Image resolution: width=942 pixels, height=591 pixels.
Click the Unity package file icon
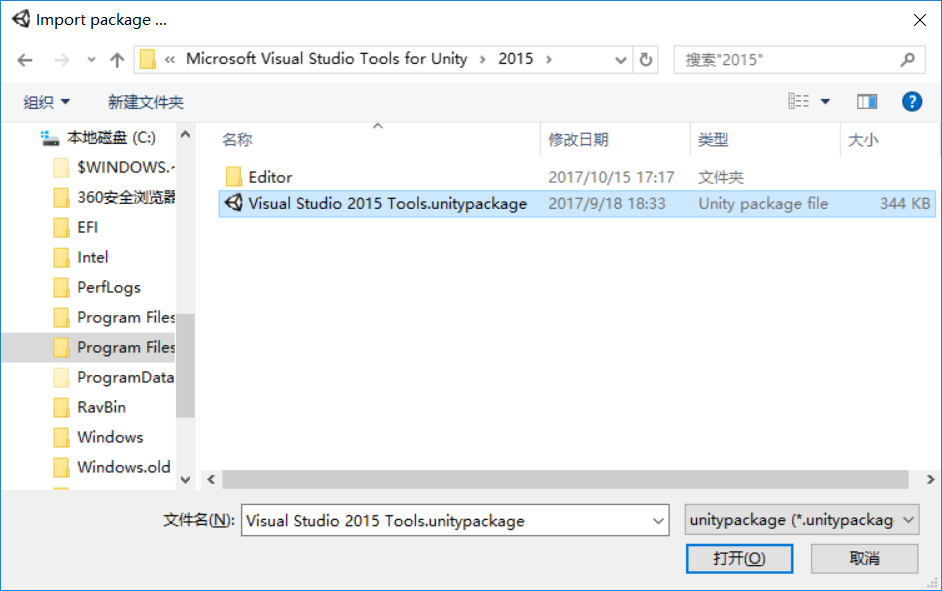pos(233,203)
